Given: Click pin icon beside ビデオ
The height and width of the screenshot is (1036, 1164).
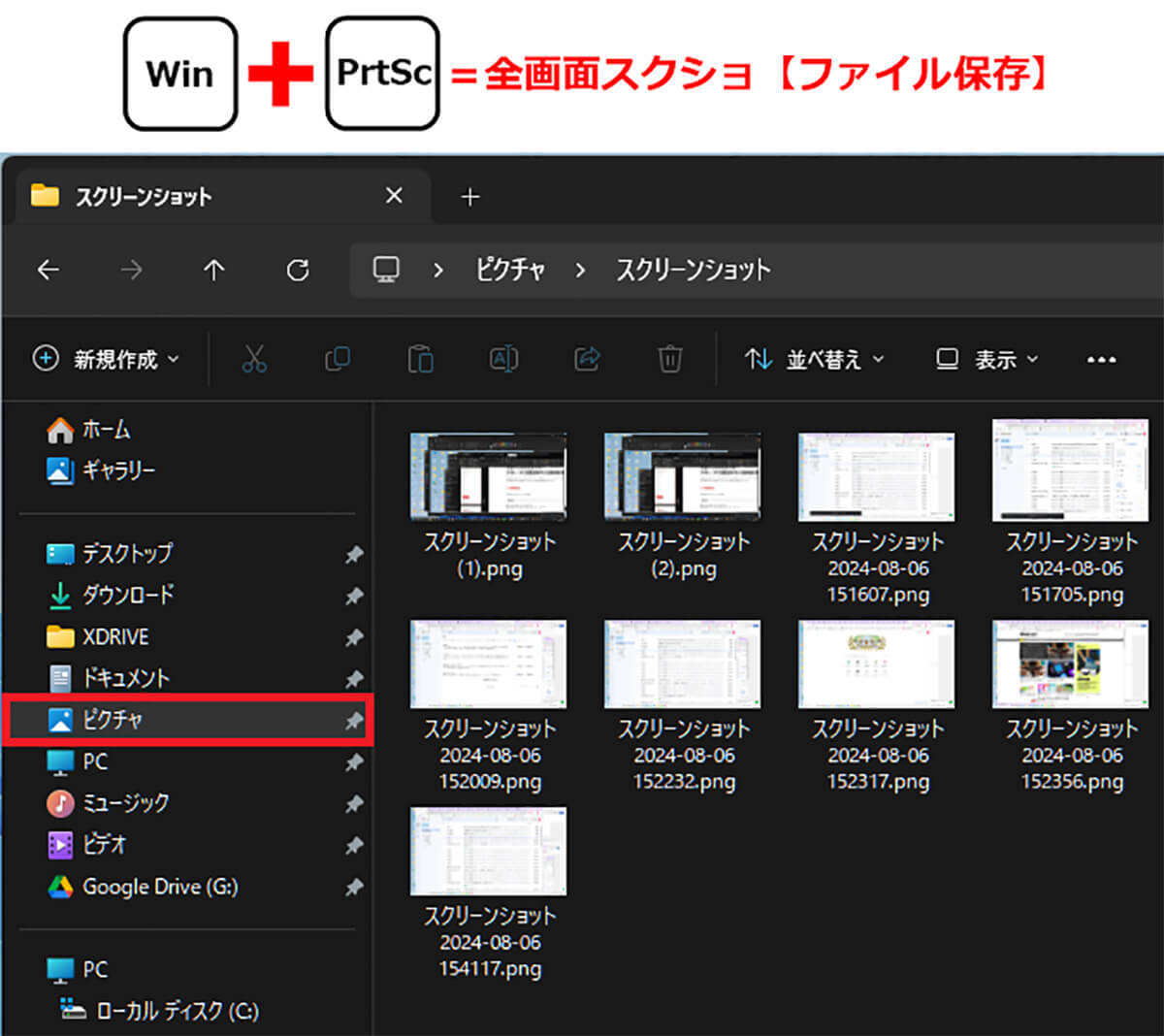Looking at the screenshot, I should (354, 846).
